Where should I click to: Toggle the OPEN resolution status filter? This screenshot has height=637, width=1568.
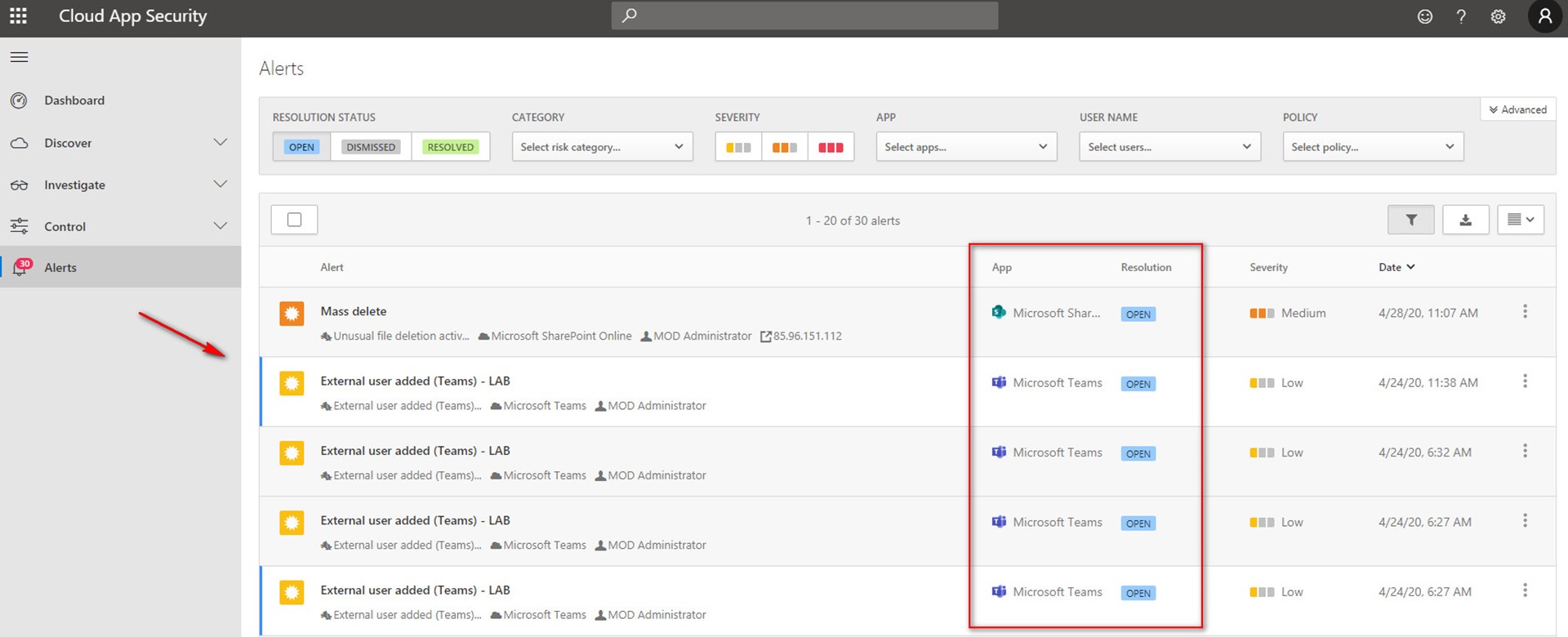pos(301,147)
